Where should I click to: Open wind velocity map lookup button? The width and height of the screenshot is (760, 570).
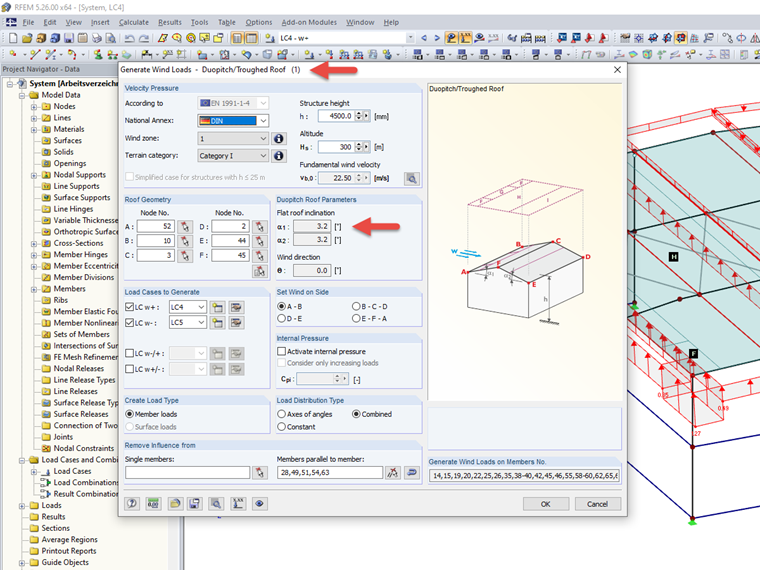coord(412,179)
